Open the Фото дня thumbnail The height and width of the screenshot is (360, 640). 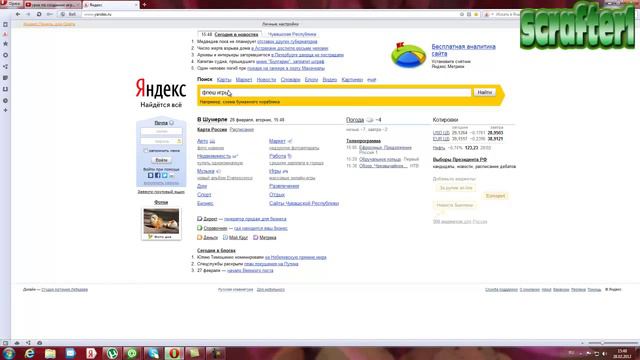tap(161, 221)
